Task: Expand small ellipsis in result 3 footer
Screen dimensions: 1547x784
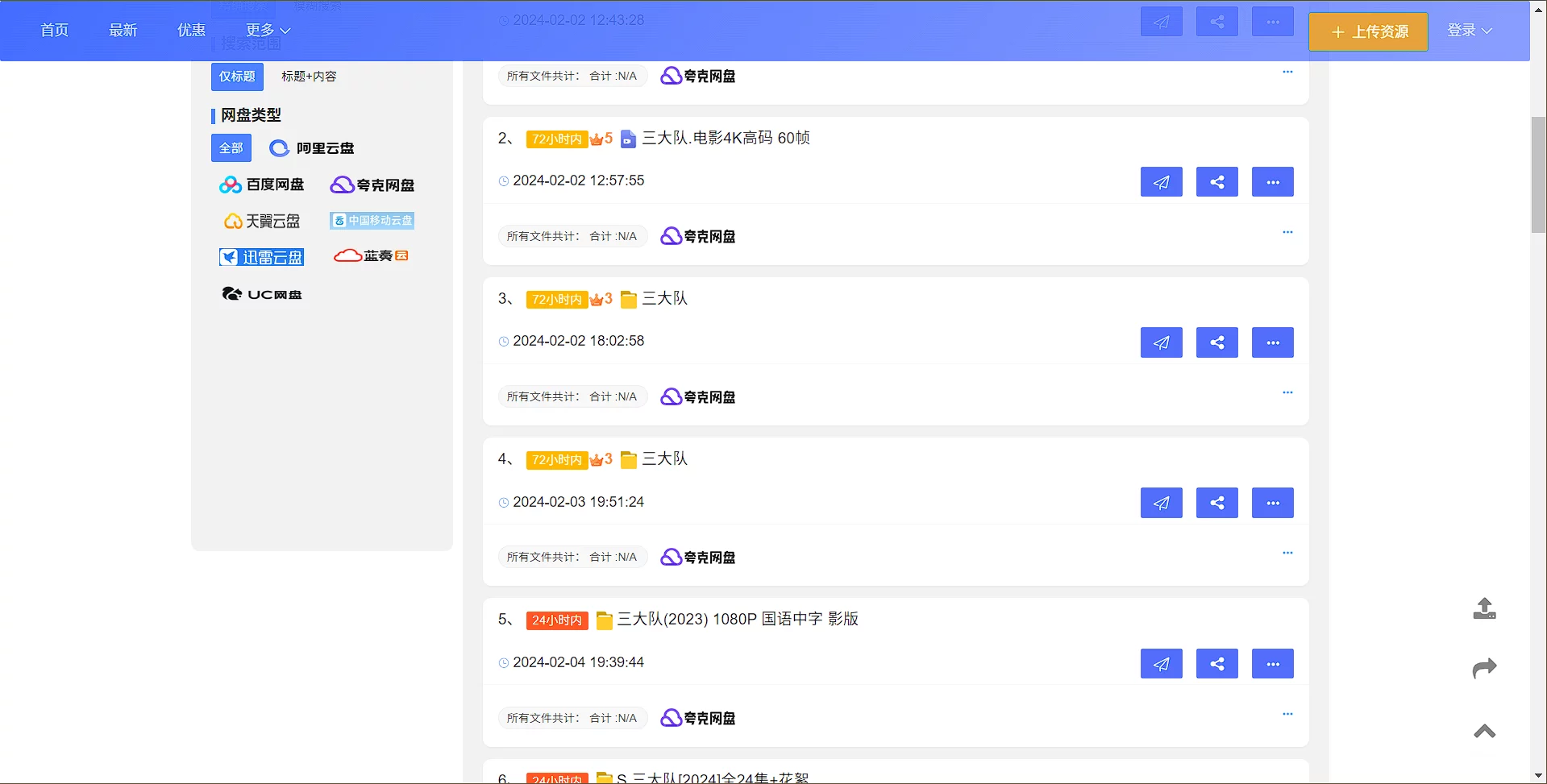Action: click(1287, 392)
